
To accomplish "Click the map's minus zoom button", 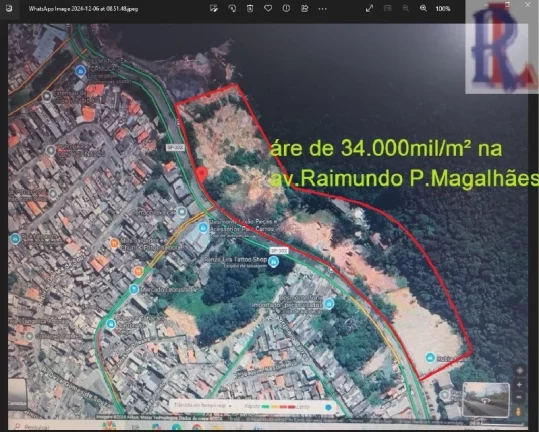I will 519,397.
